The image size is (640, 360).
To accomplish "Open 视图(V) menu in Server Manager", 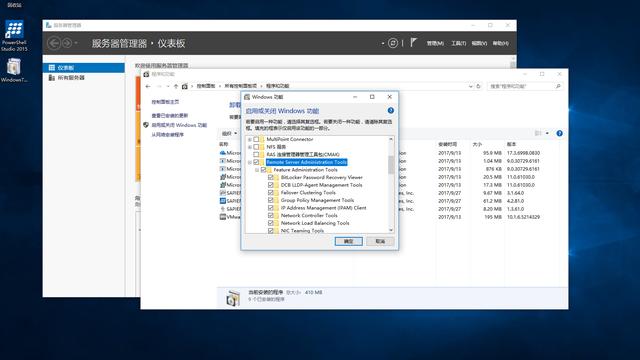I will coord(479,43).
